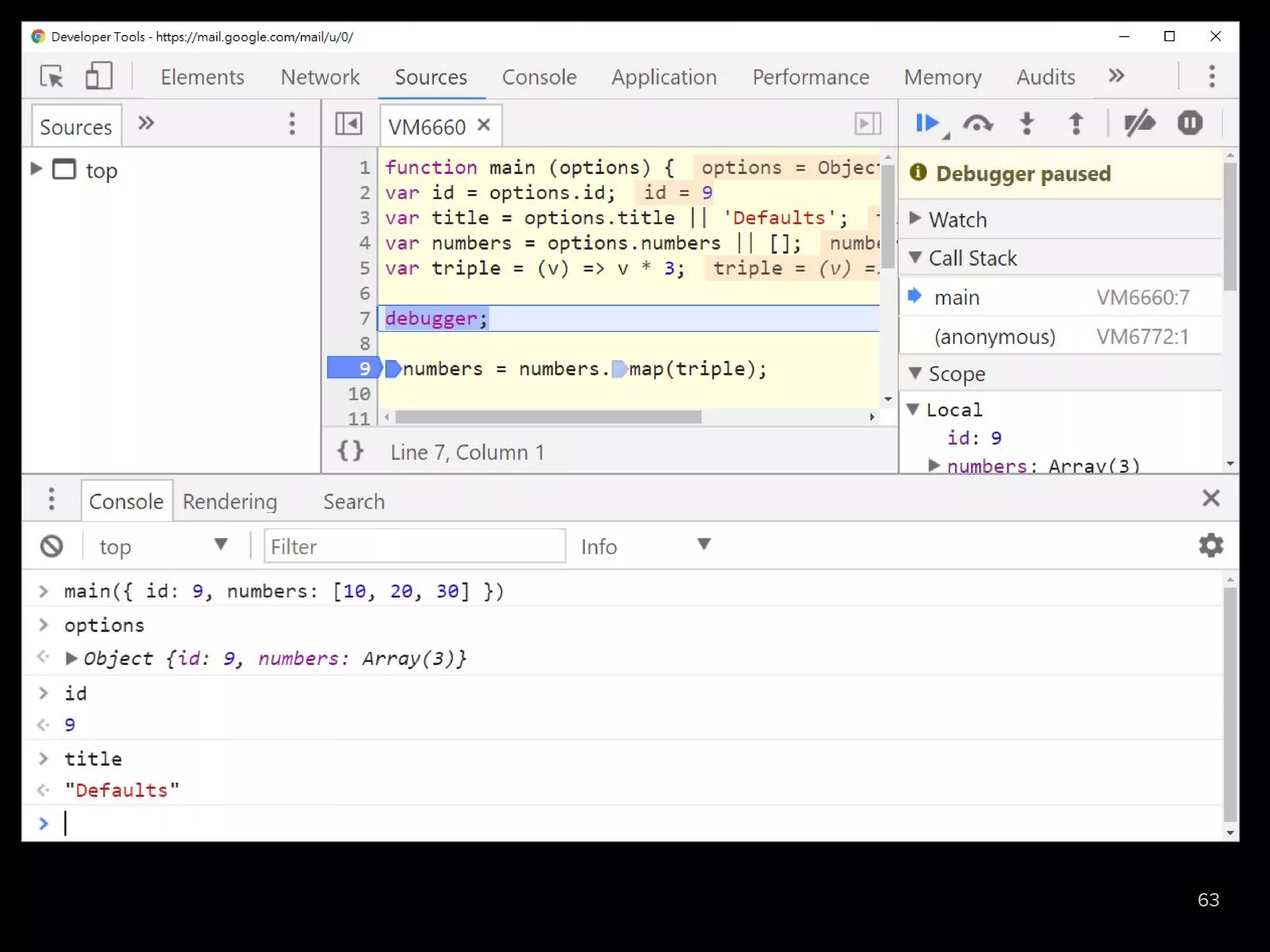Screen dimensions: 1270x952
Task: Deactivate breakpoints toggle icon
Action: (1140, 123)
